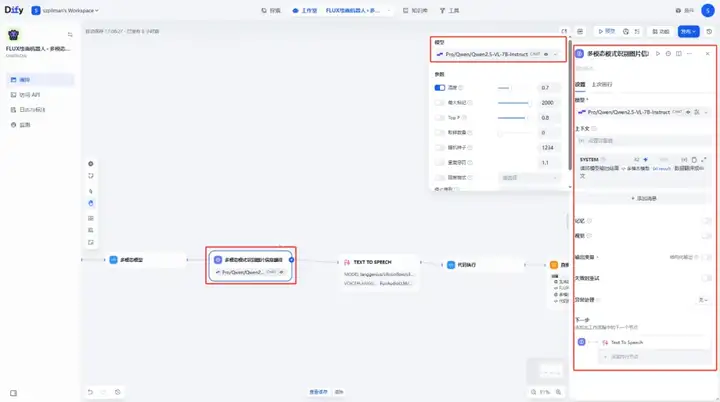This screenshot has width=720, height=402.
Task: Click the Preview (预览) button in top toolbar
Action: click(607, 31)
